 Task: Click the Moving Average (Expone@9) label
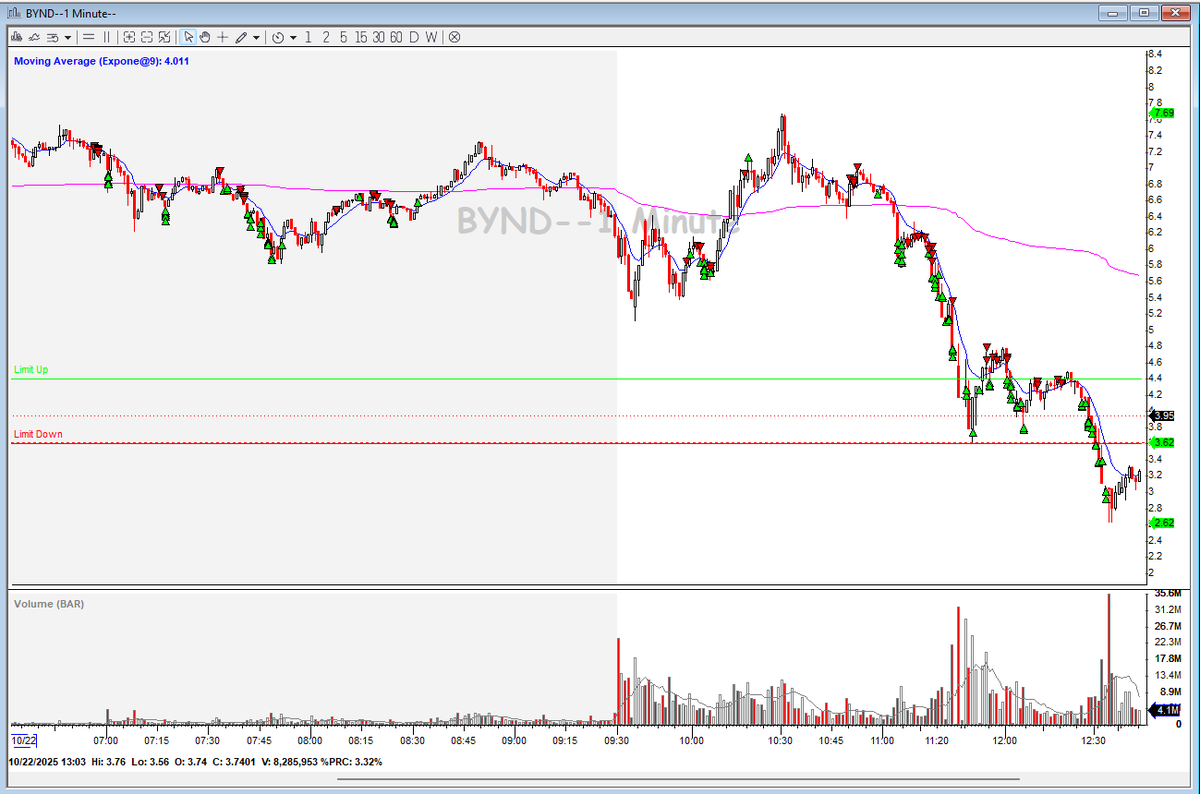point(101,61)
